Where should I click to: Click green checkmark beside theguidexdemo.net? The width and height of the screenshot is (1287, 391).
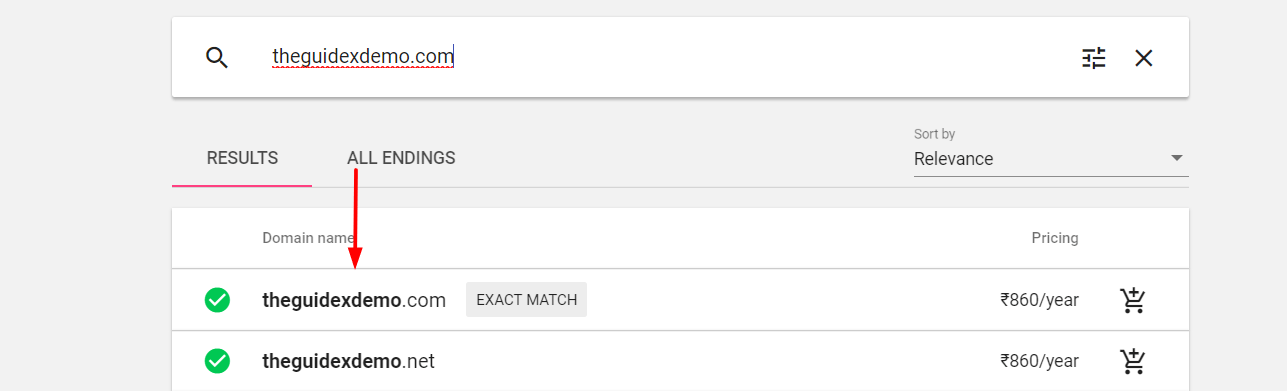217,360
